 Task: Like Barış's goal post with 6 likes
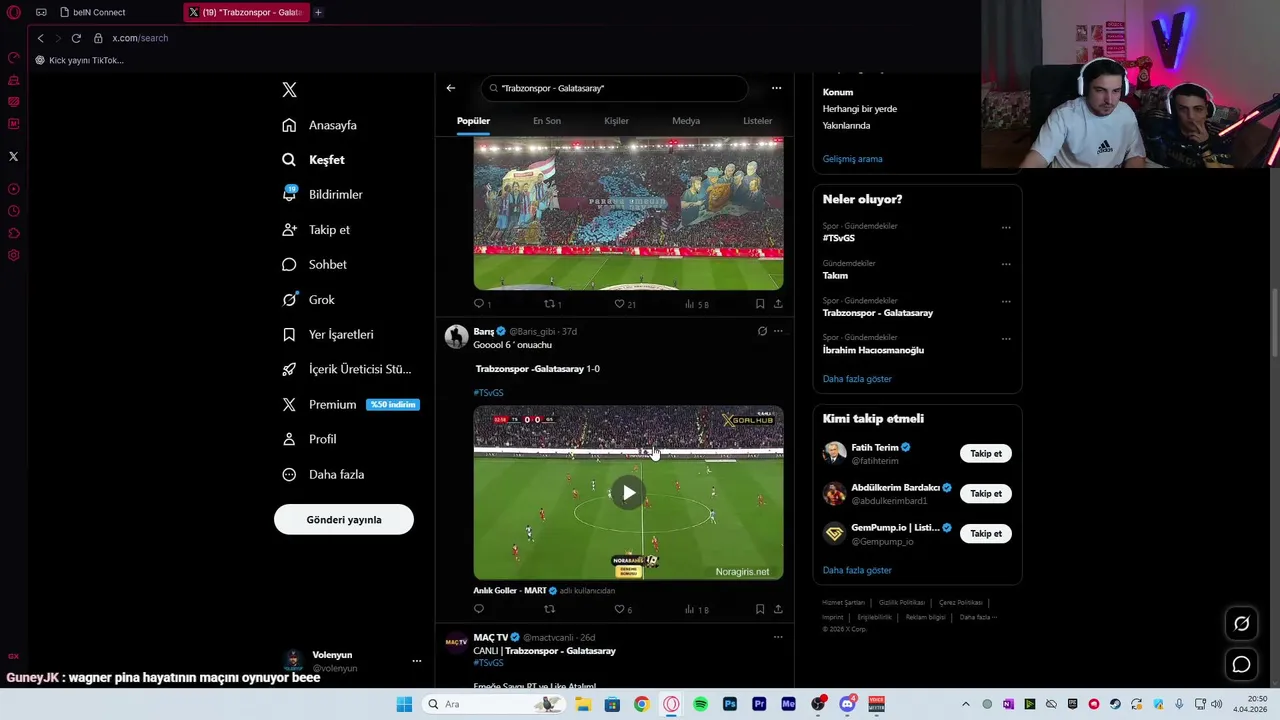619,609
